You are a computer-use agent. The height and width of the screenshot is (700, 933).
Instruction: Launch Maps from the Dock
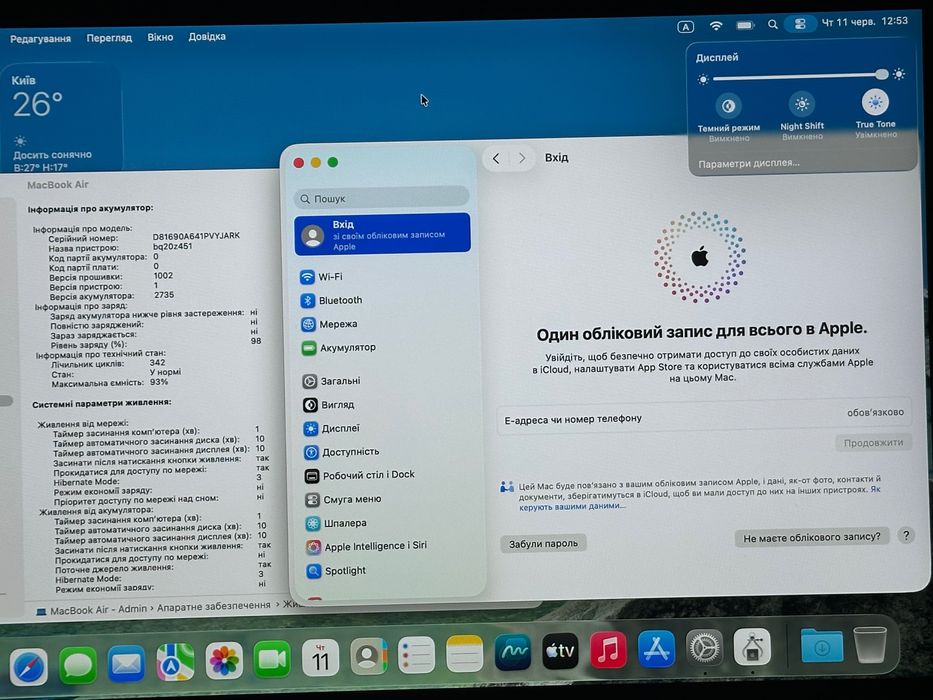tap(175, 662)
